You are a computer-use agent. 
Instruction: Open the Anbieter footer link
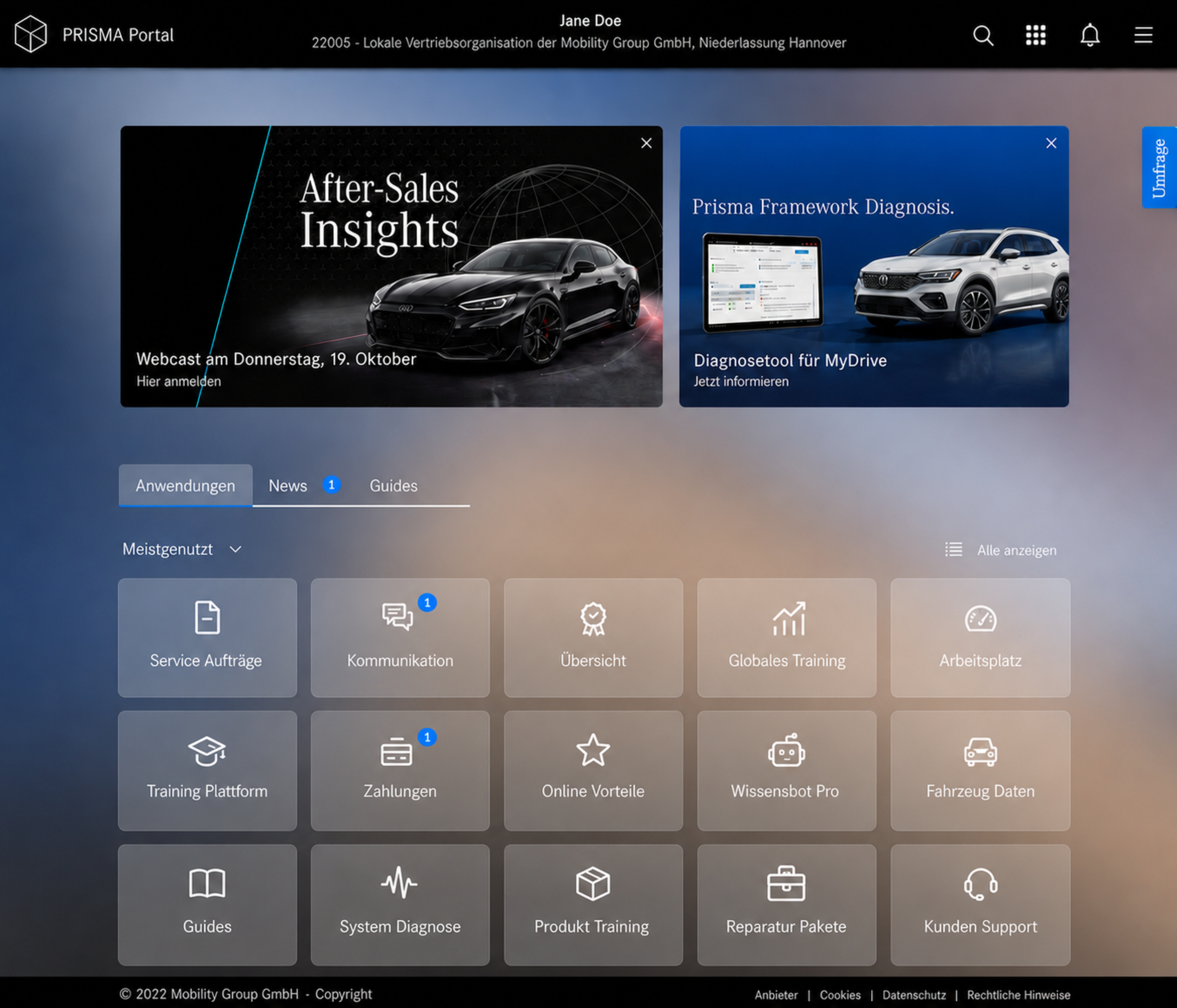[x=776, y=995]
